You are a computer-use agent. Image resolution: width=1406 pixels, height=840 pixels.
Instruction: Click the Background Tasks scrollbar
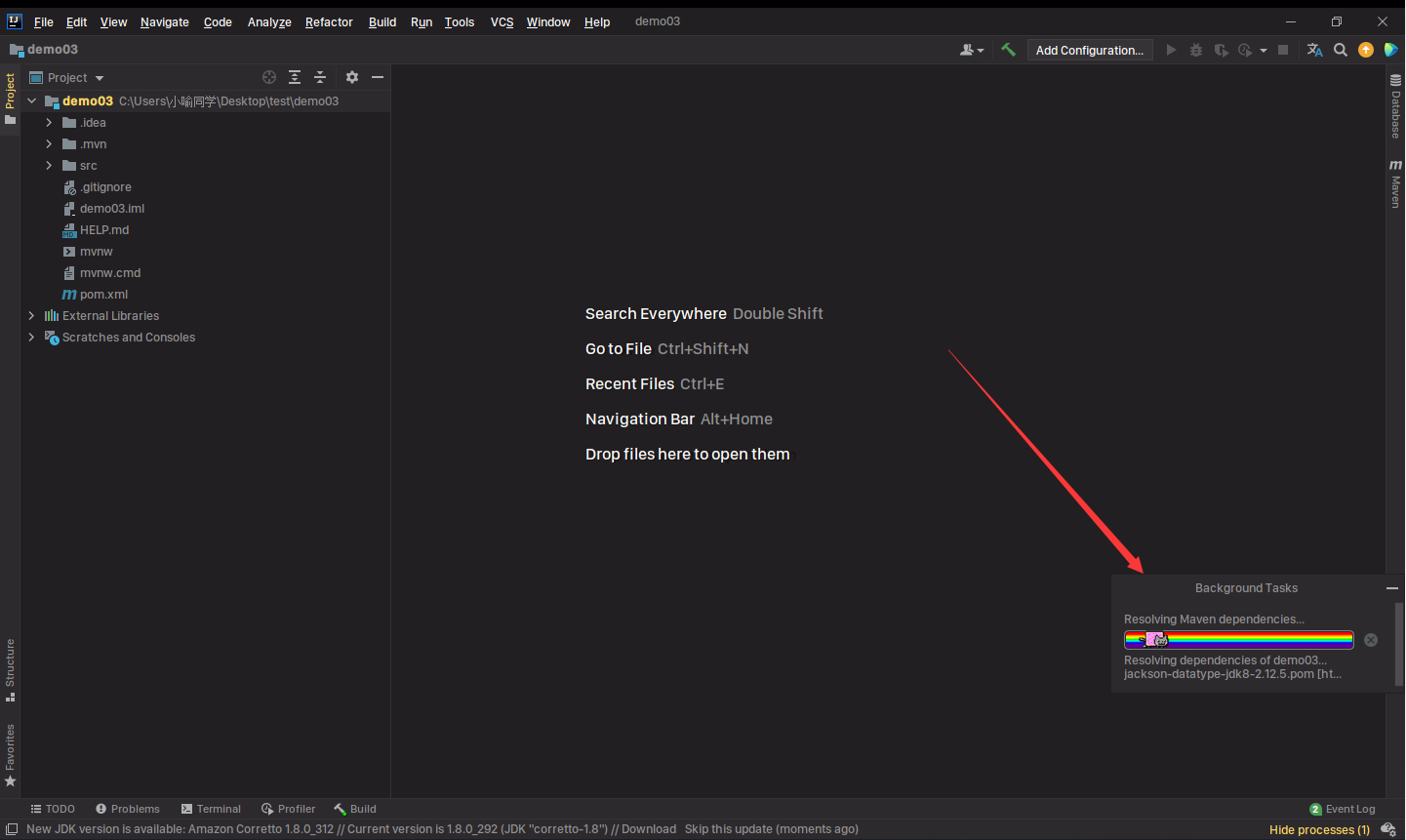pyautogui.click(x=1399, y=644)
